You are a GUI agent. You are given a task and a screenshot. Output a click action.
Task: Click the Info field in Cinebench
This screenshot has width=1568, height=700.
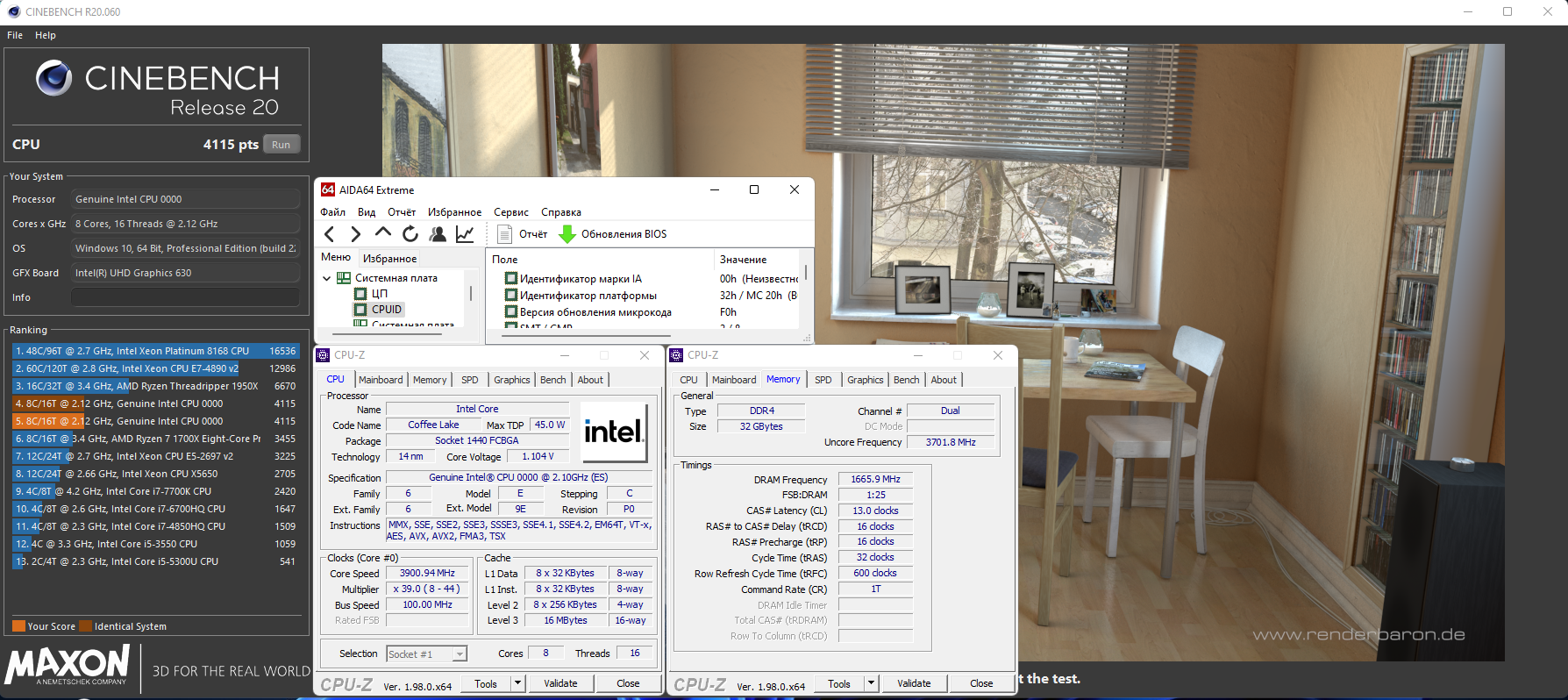pyautogui.click(x=185, y=297)
